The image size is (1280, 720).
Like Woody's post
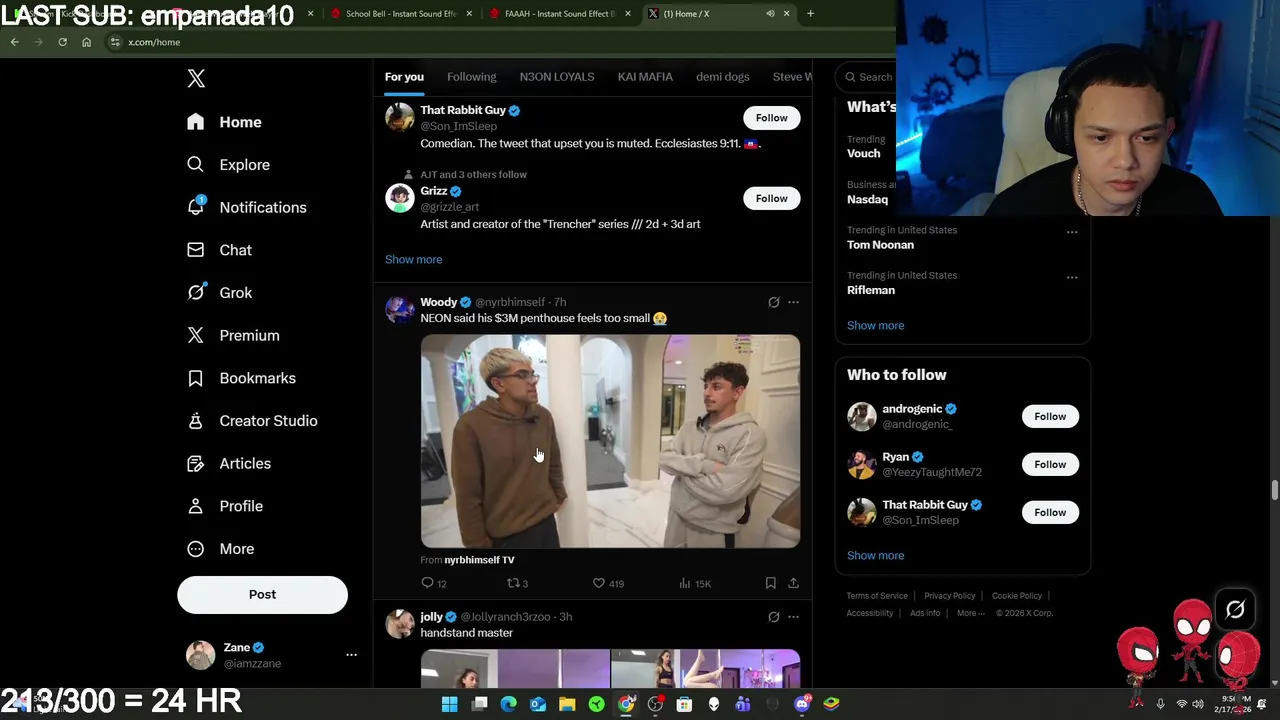pos(608,583)
